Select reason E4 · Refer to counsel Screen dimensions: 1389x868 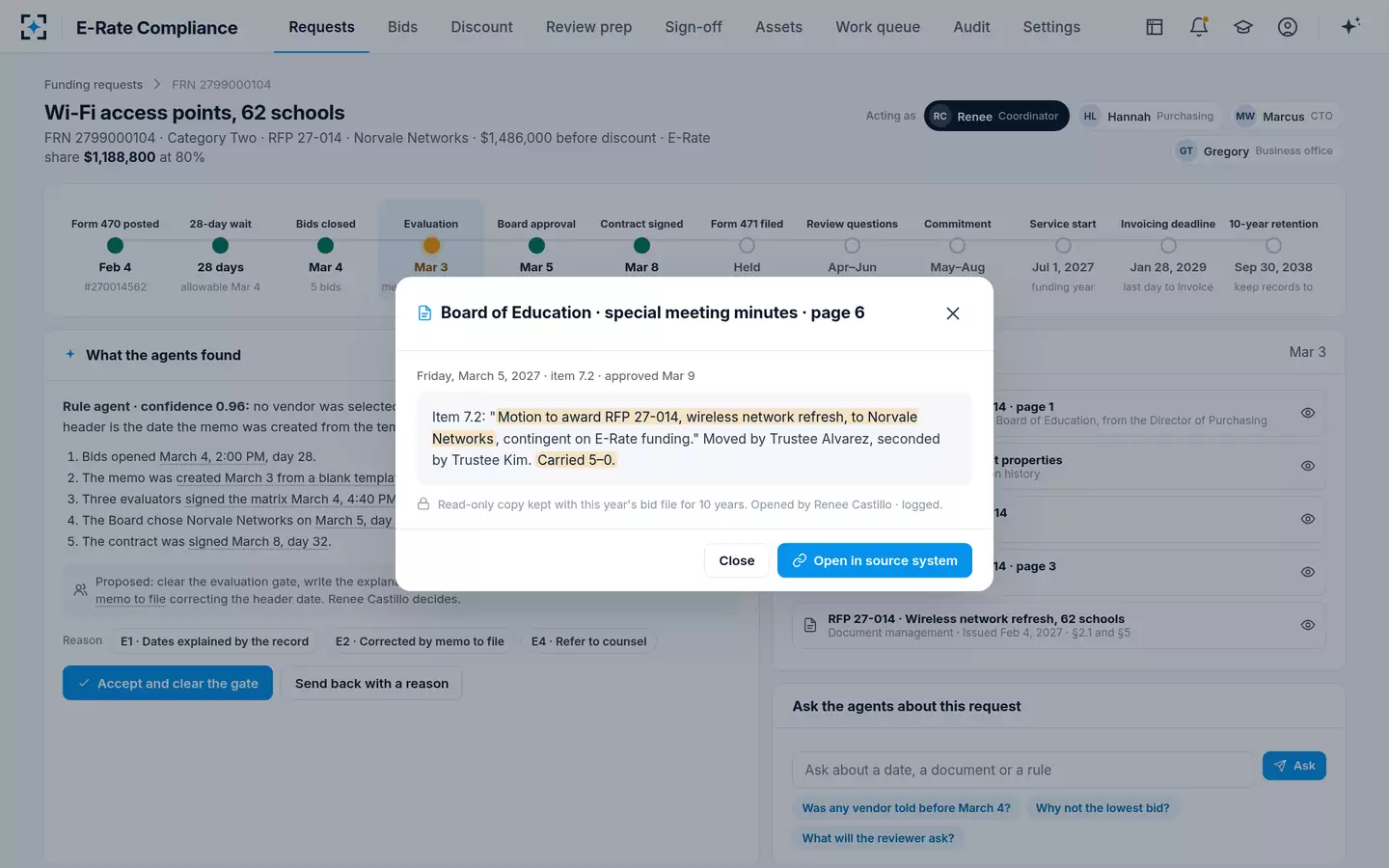588,641
